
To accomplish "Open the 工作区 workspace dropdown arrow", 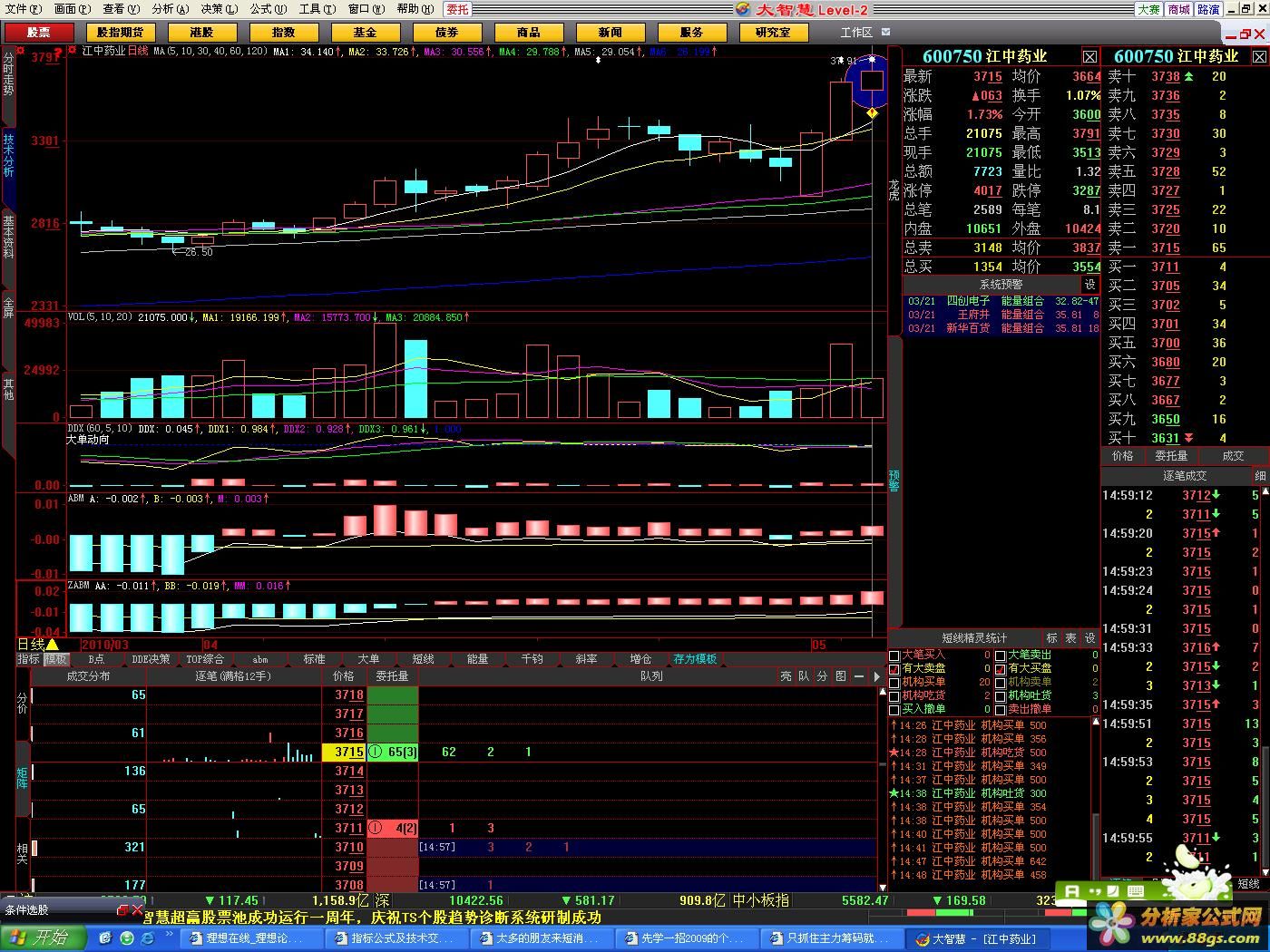I will 886,32.
